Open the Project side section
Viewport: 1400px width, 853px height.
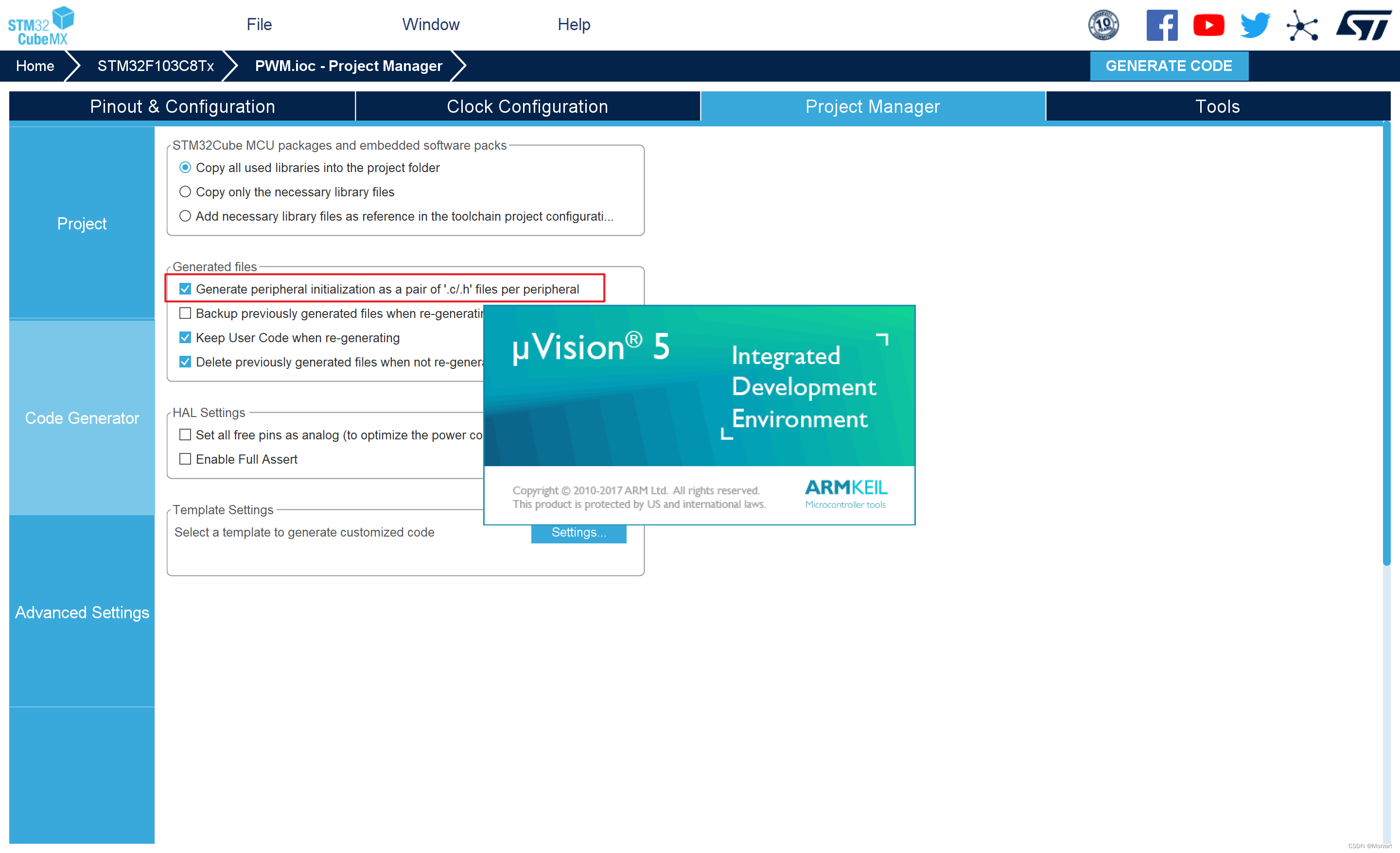[x=82, y=223]
